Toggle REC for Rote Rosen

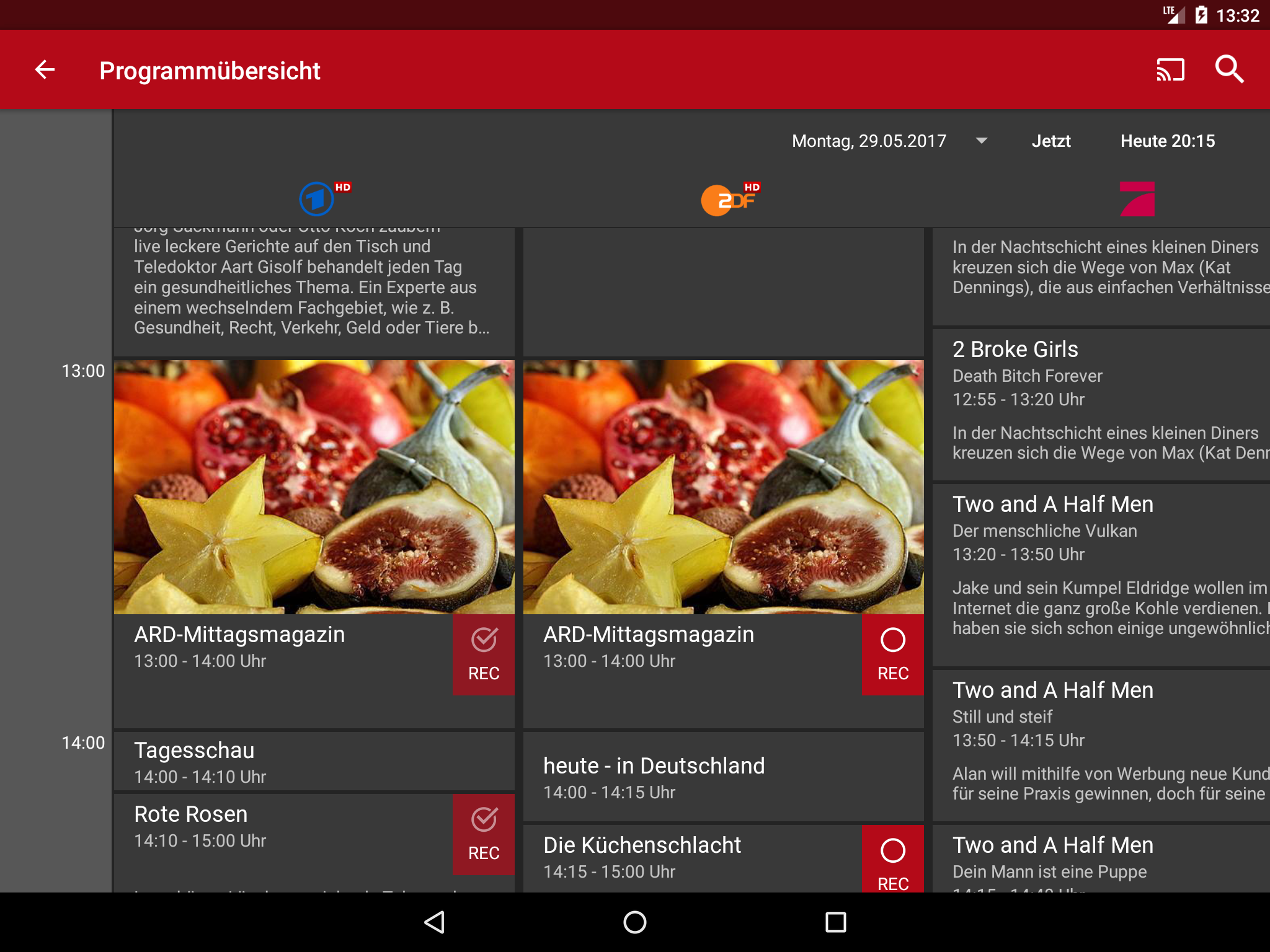point(483,834)
